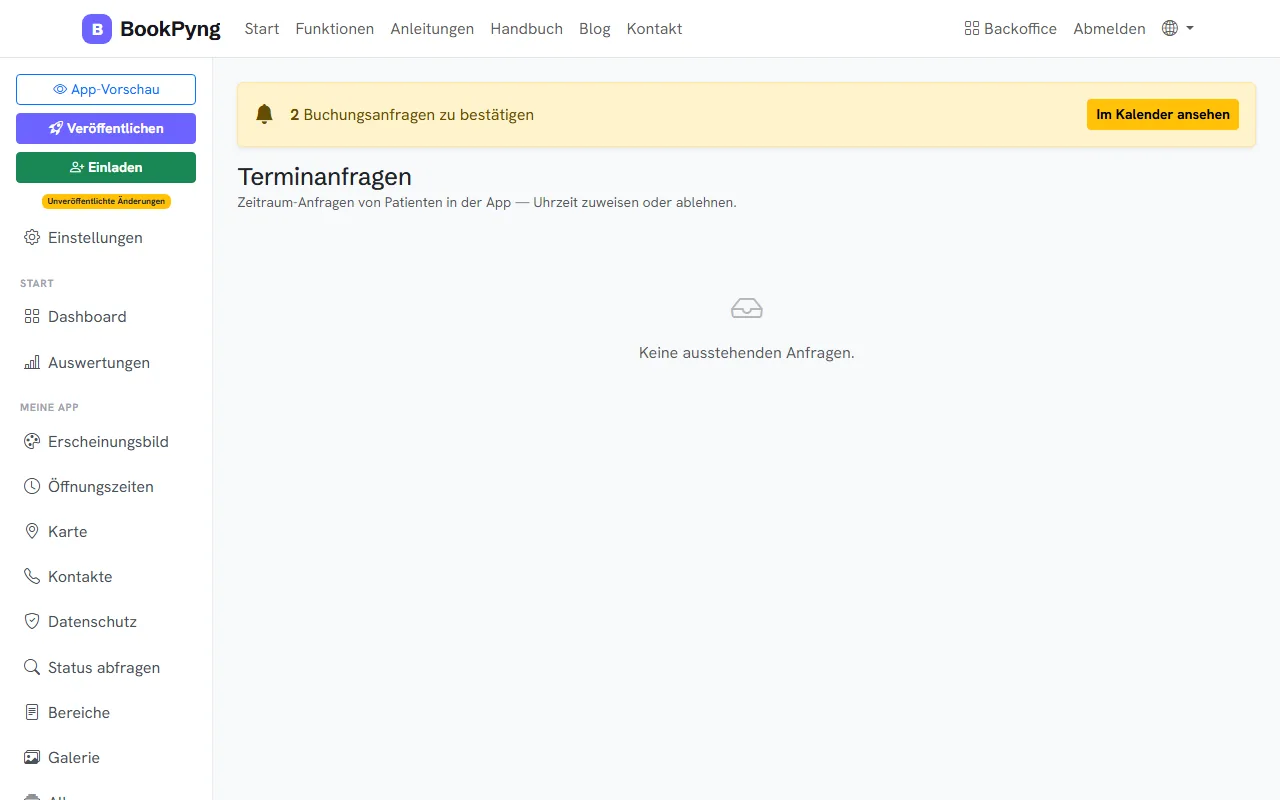Click Im Kalender ansehen button
This screenshot has width=1280, height=800.
tap(1163, 115)
